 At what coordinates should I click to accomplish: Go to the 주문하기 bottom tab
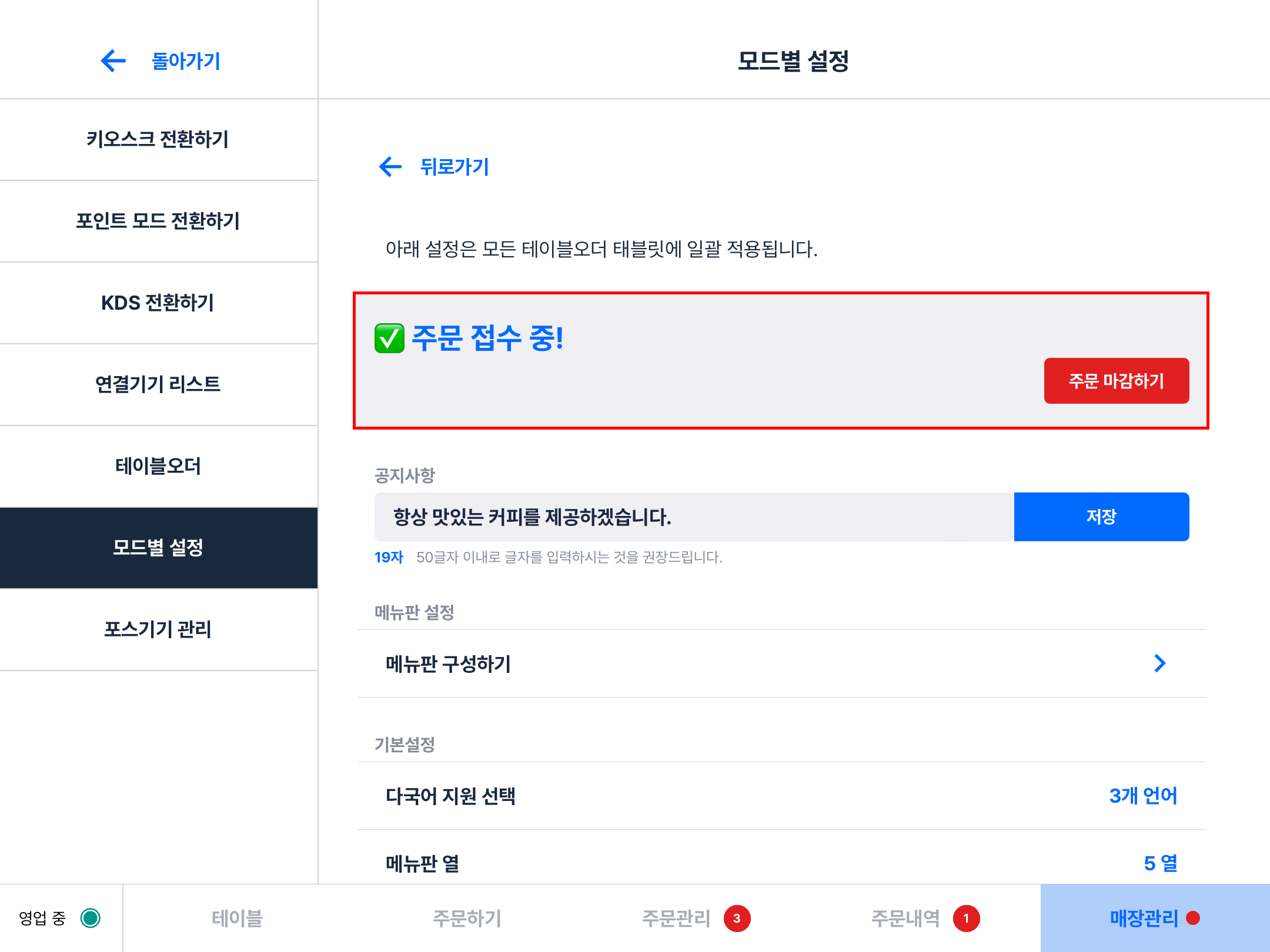point(467,919)
